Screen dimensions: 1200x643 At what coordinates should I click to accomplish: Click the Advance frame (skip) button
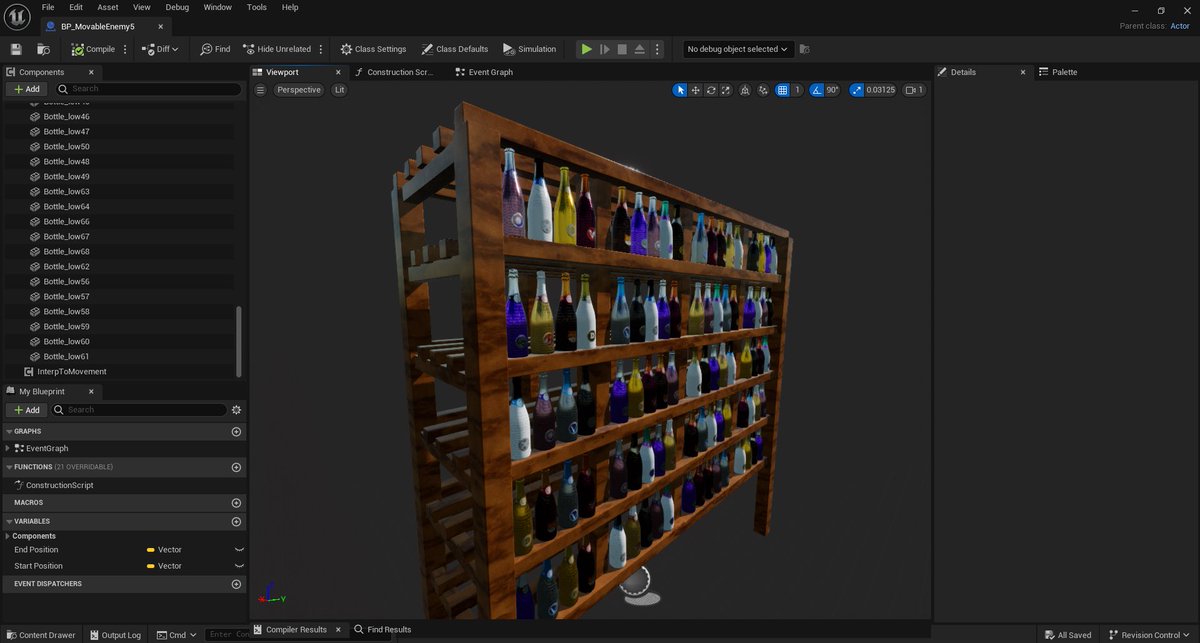pyautogui.click(x=605, y=49)
